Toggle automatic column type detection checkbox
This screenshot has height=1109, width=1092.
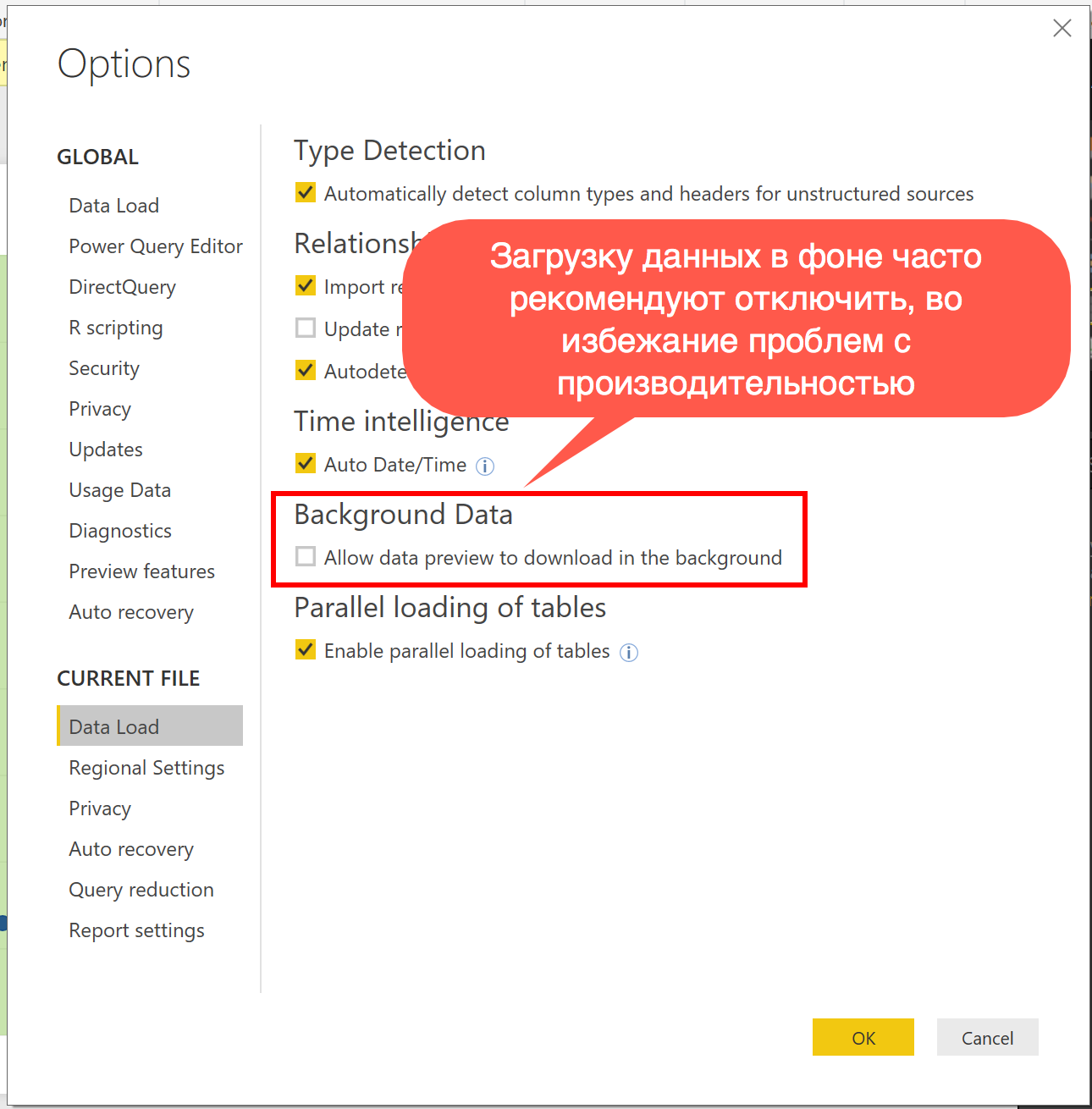click(306, 193)
